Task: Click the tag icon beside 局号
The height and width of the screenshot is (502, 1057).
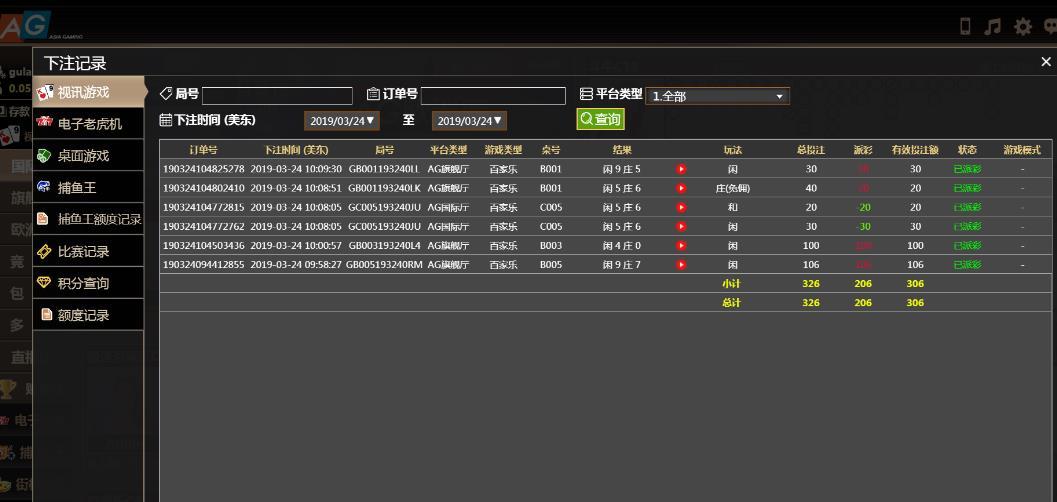Action: (x=166, y=94)
